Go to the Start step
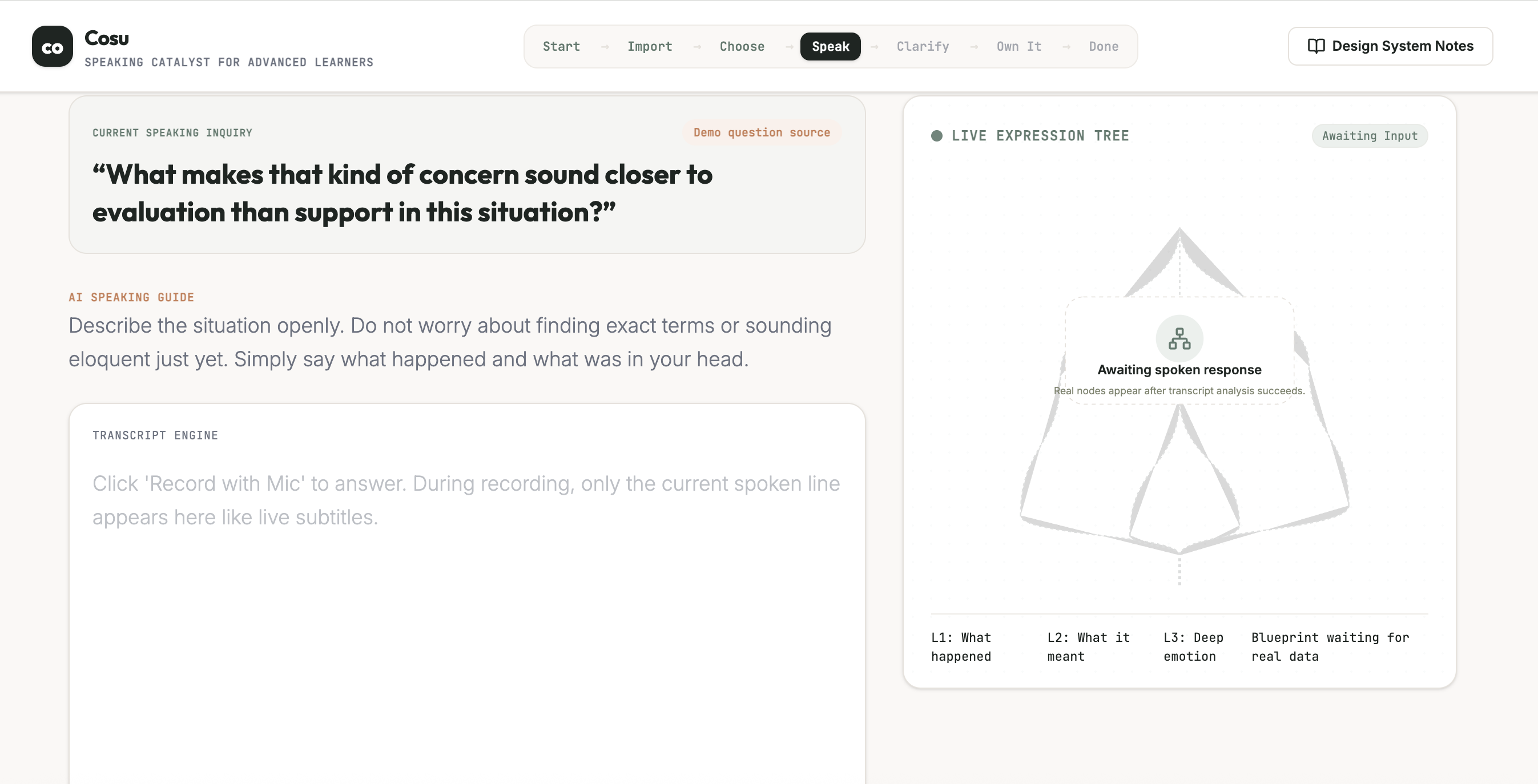This screenshot has height=784, width=1538. 561,47
